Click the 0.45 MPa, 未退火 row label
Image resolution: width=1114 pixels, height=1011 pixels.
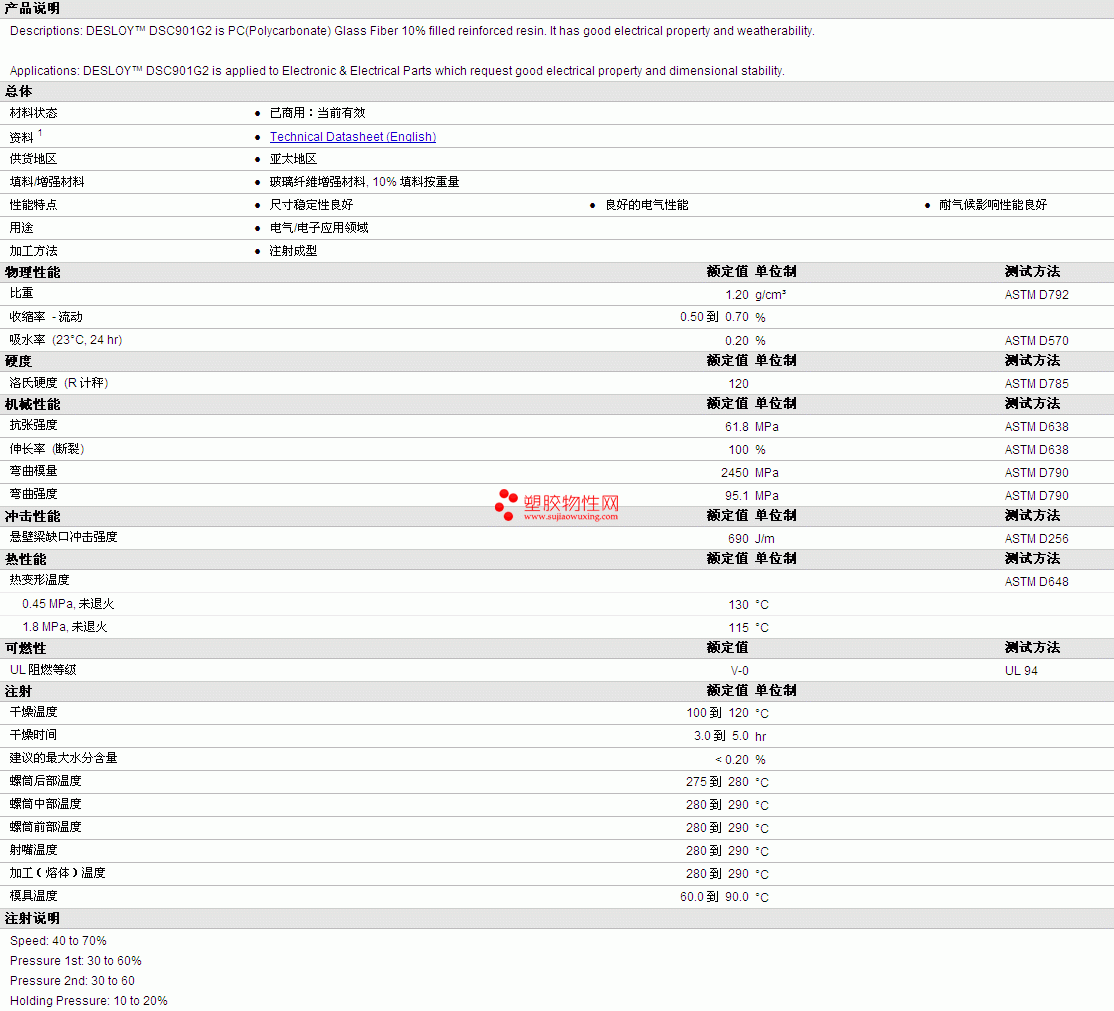[68, 604]
